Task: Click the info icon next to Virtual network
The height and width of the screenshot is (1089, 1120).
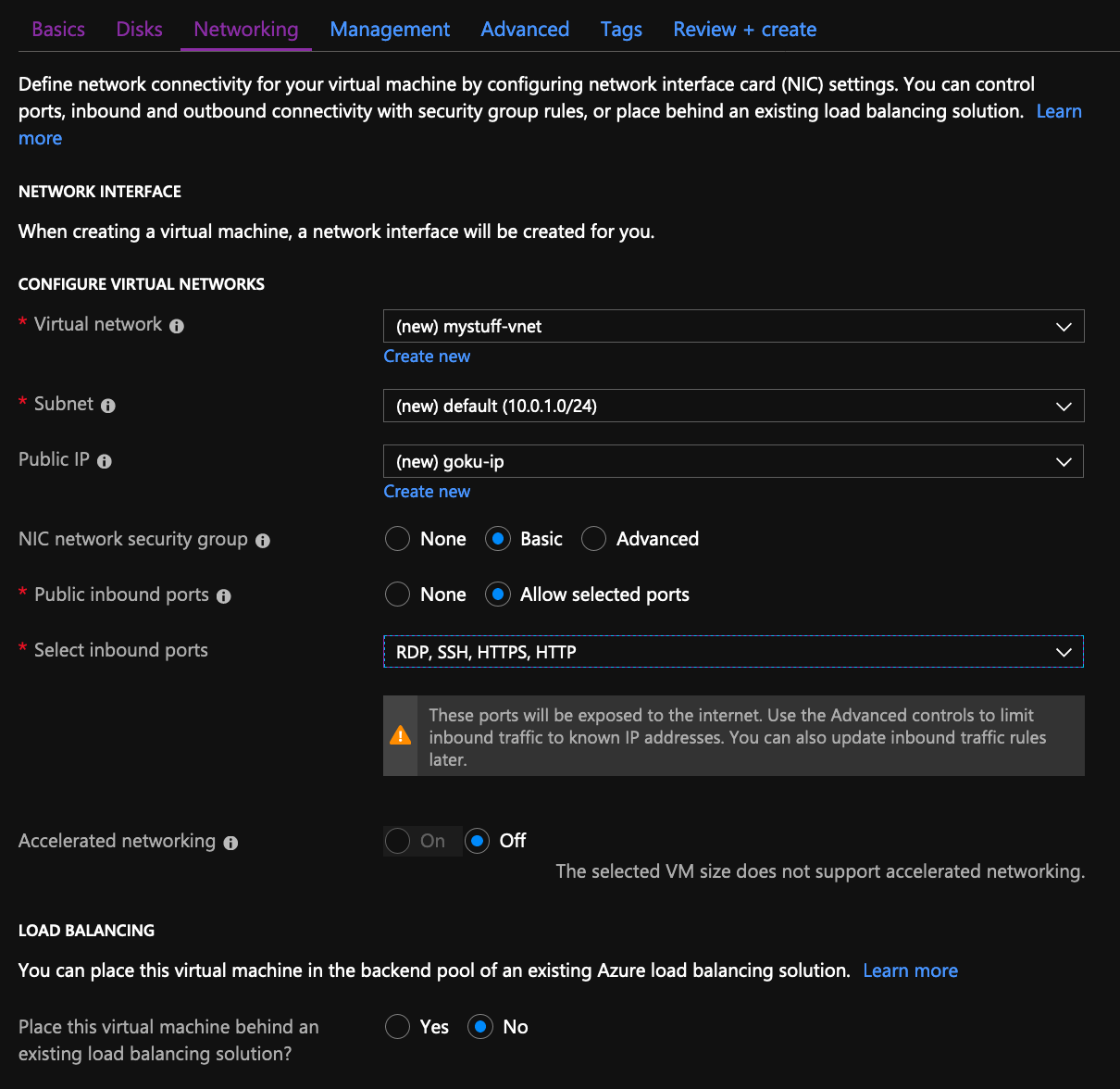Action: 177,326
